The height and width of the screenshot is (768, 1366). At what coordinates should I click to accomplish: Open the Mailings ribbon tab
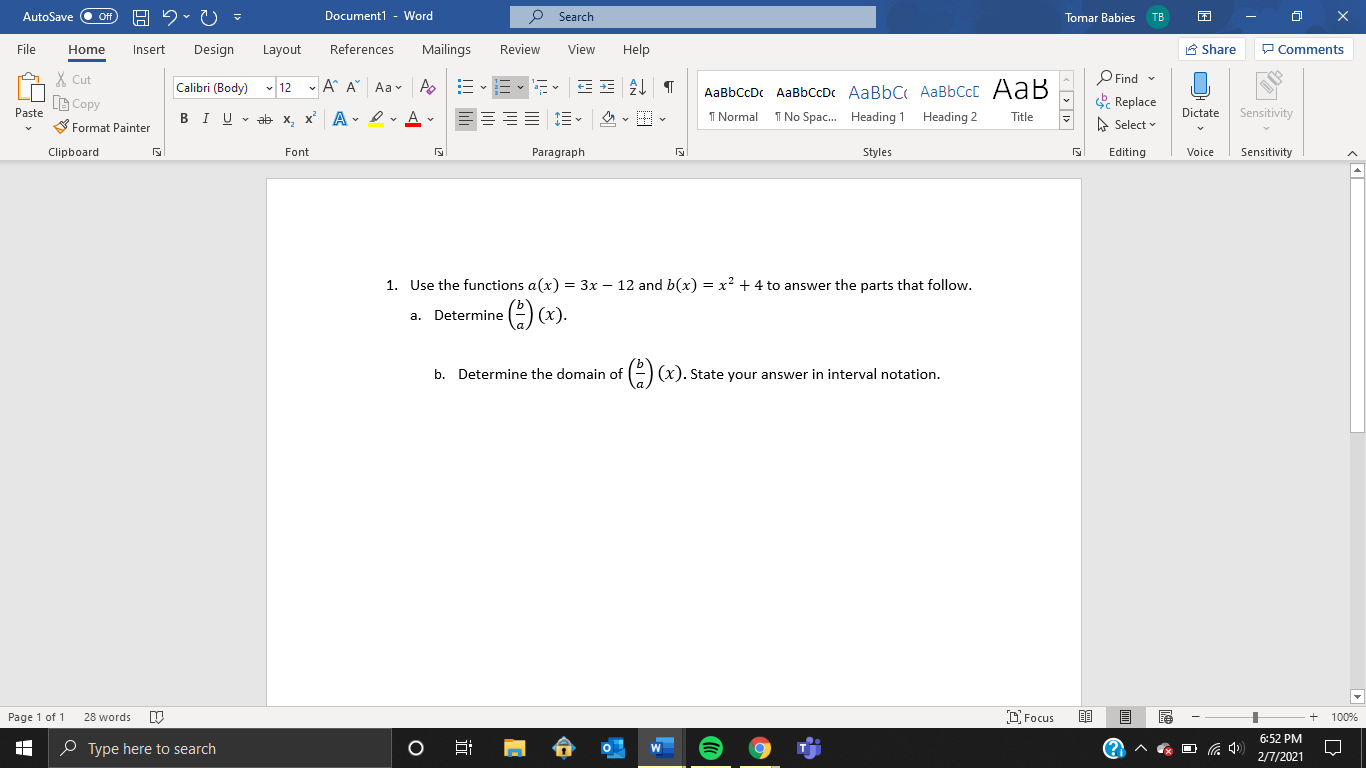coord(446,49)
